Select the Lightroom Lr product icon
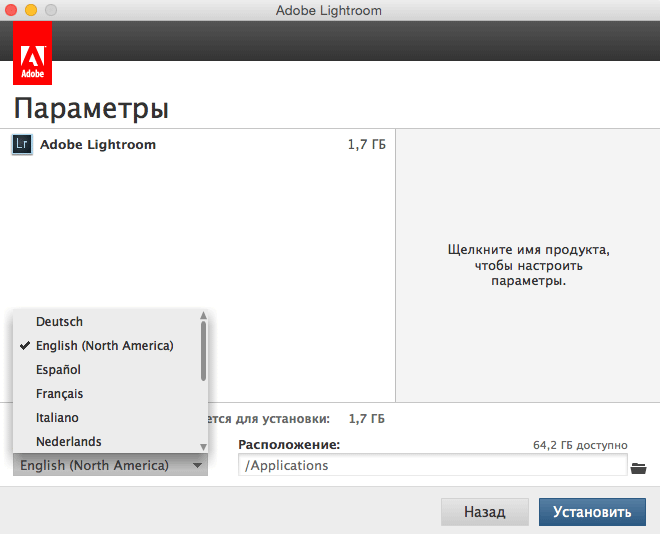Image resolution: width=660 pixels, height=534 pixels. tap(22, 145)
